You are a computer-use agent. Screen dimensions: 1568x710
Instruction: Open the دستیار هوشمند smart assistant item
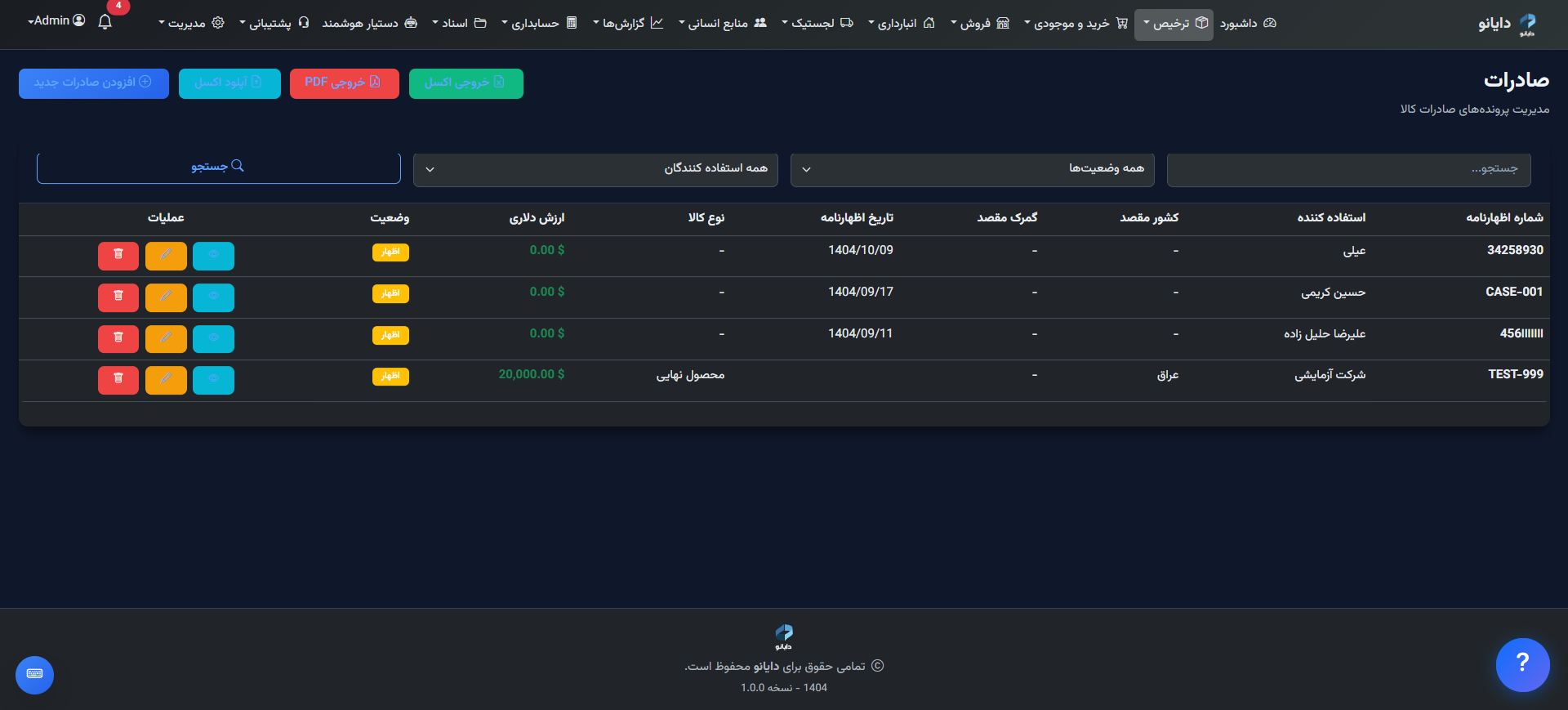[369, 24]
